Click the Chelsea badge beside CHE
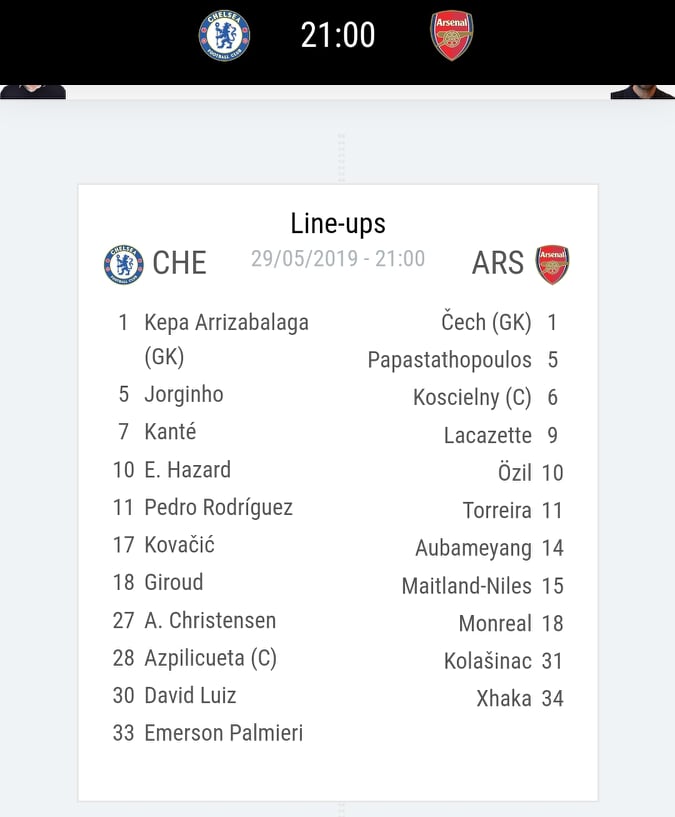This screenshot has width=675, height=817. [x=124, y=264]
